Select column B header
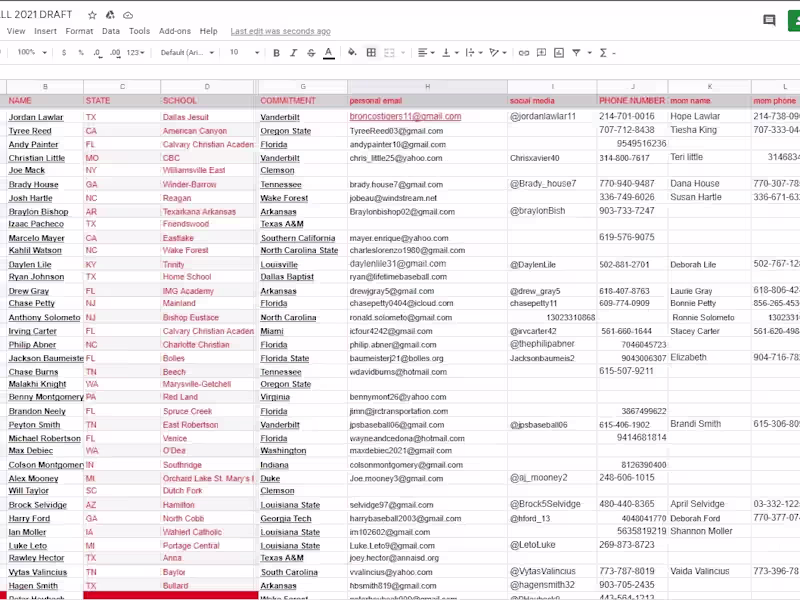 [45, 87]
